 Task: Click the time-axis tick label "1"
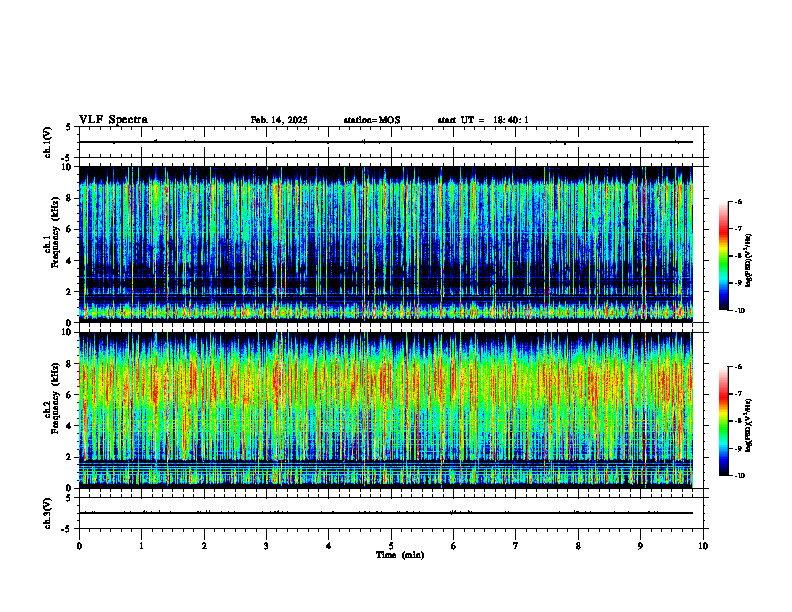[x=141, y=546]
